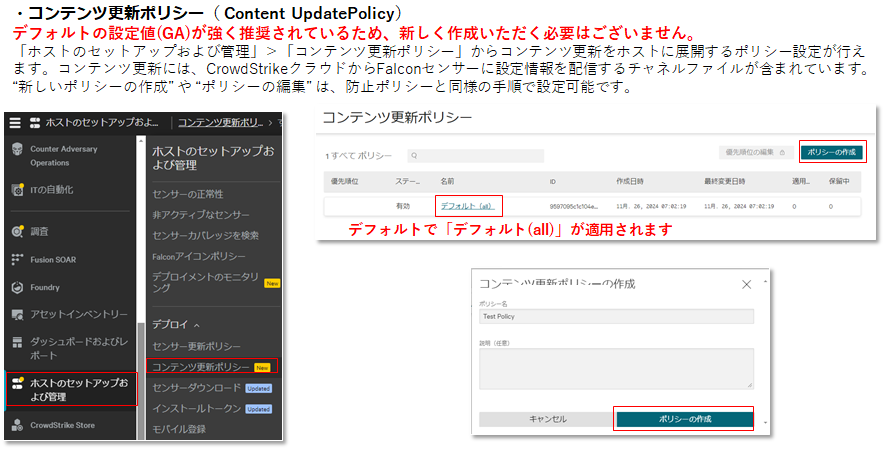
Task: Confirm ポリシーの作成 in the dialog
Action: [683, 419]
